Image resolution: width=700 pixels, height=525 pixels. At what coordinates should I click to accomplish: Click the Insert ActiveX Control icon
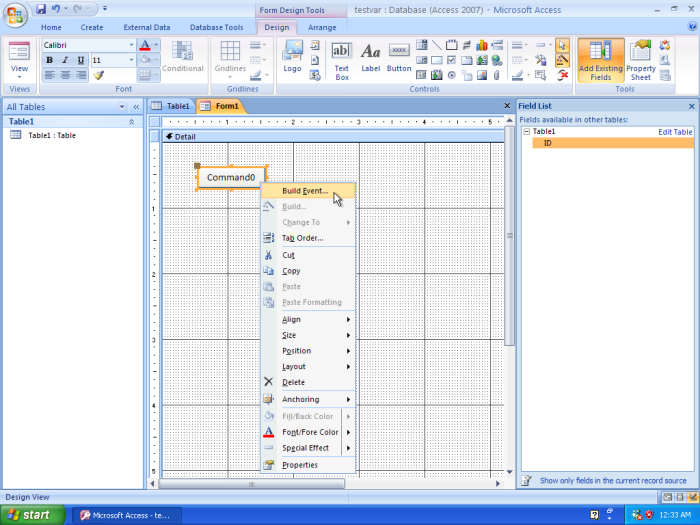[x=562, y=75]
